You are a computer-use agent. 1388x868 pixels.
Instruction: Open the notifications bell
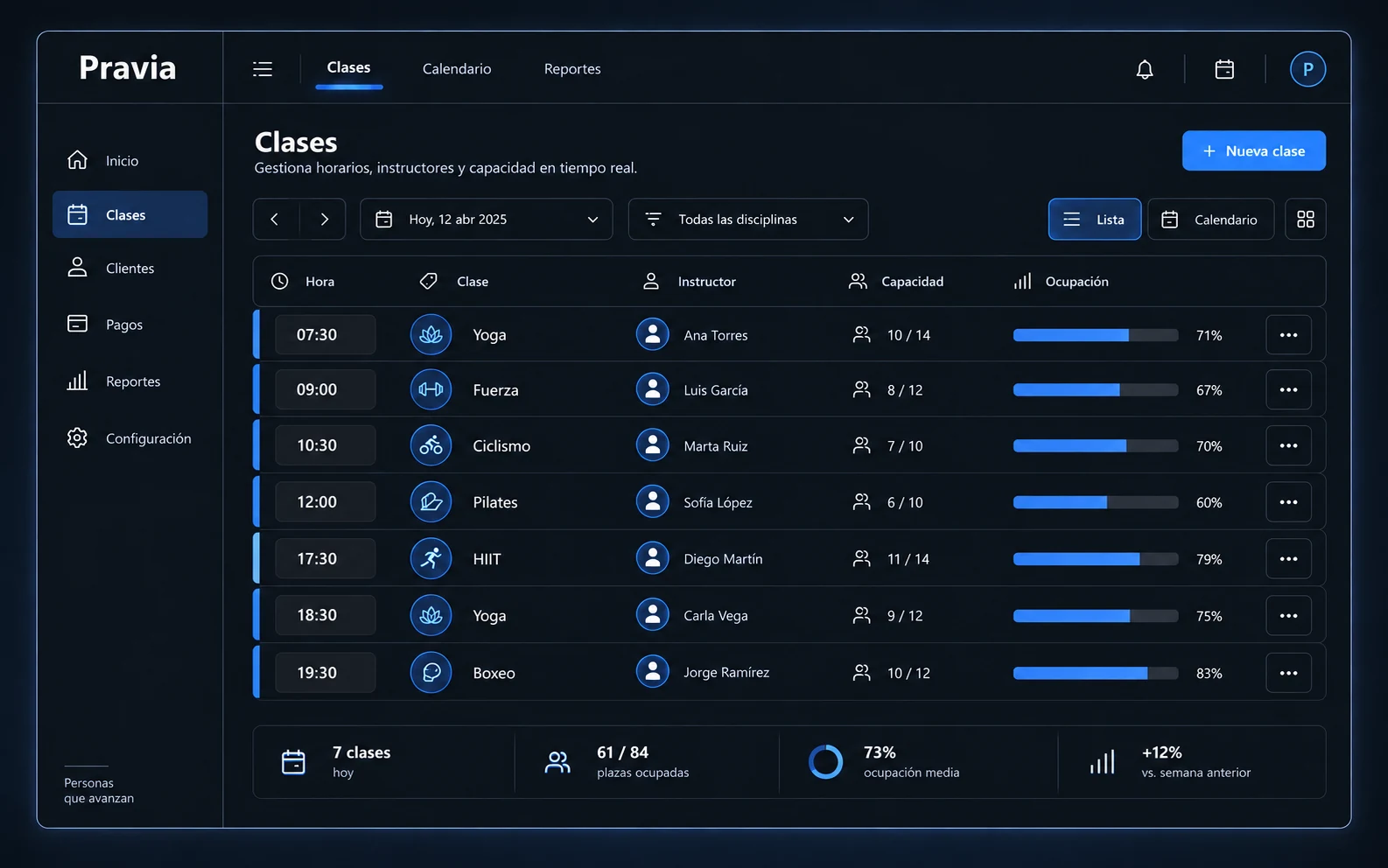1144,69
